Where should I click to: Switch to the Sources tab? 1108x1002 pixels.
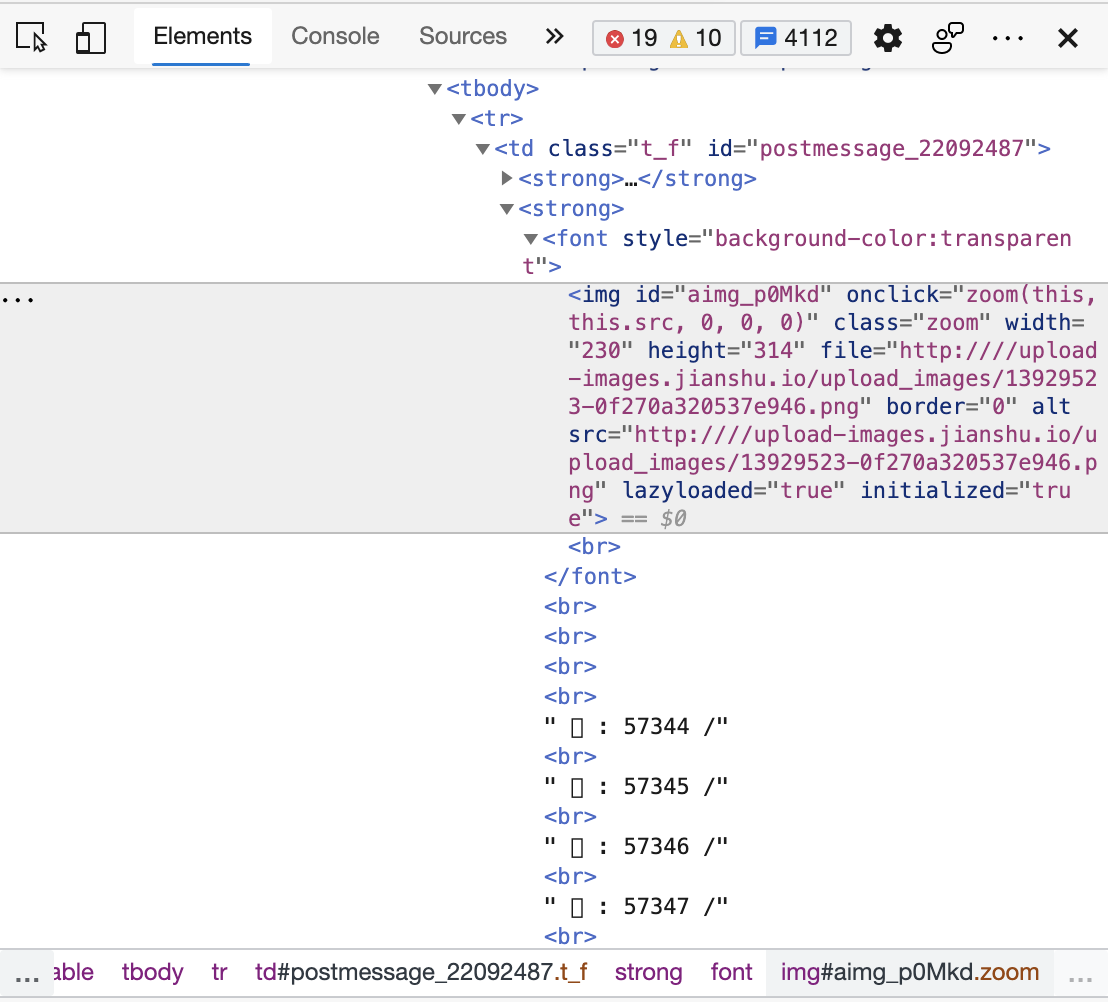[463, 37]
